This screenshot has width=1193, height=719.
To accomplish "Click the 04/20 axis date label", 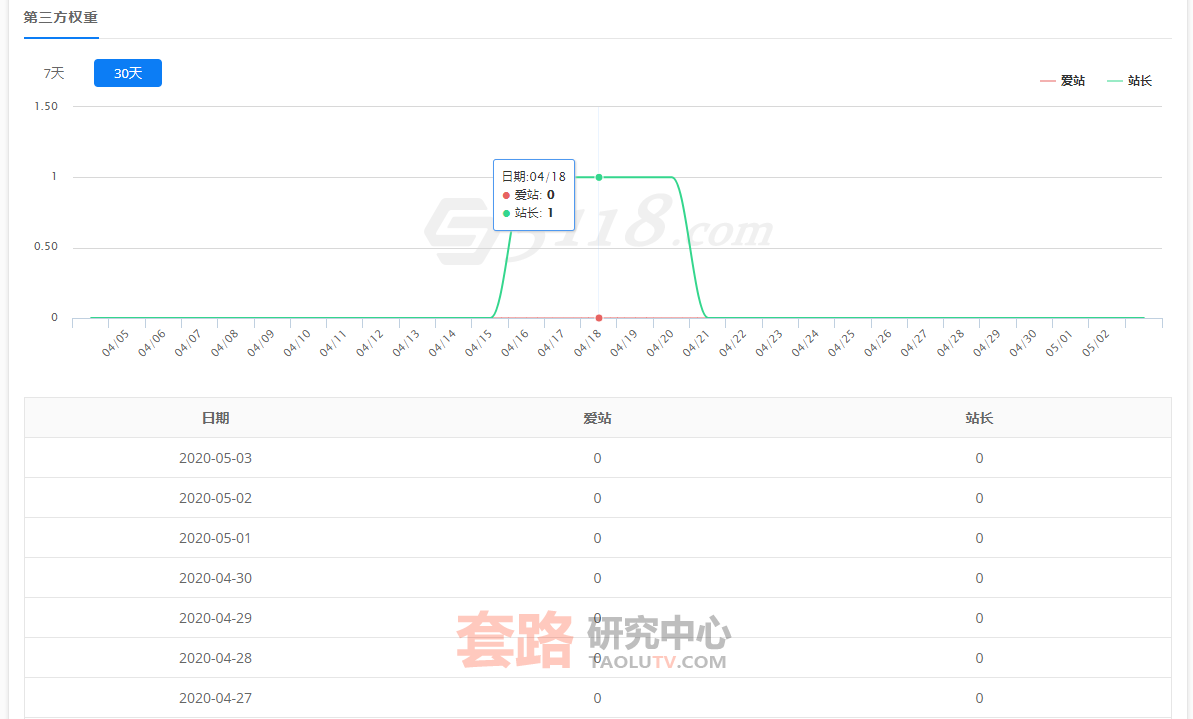I will (x=660, y=344).
